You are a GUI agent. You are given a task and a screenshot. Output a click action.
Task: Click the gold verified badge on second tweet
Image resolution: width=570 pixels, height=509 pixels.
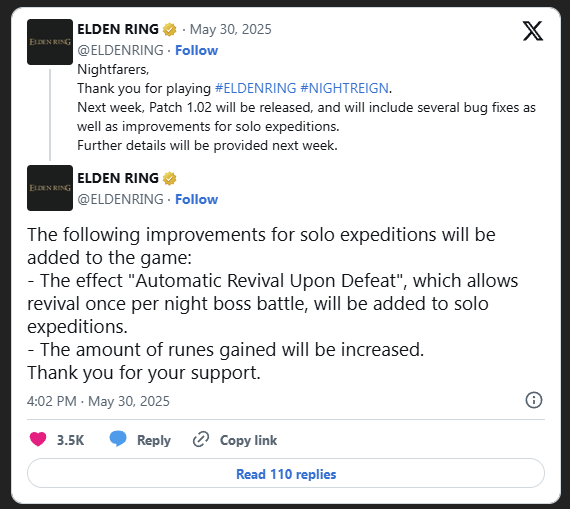[x=169, y=179]
